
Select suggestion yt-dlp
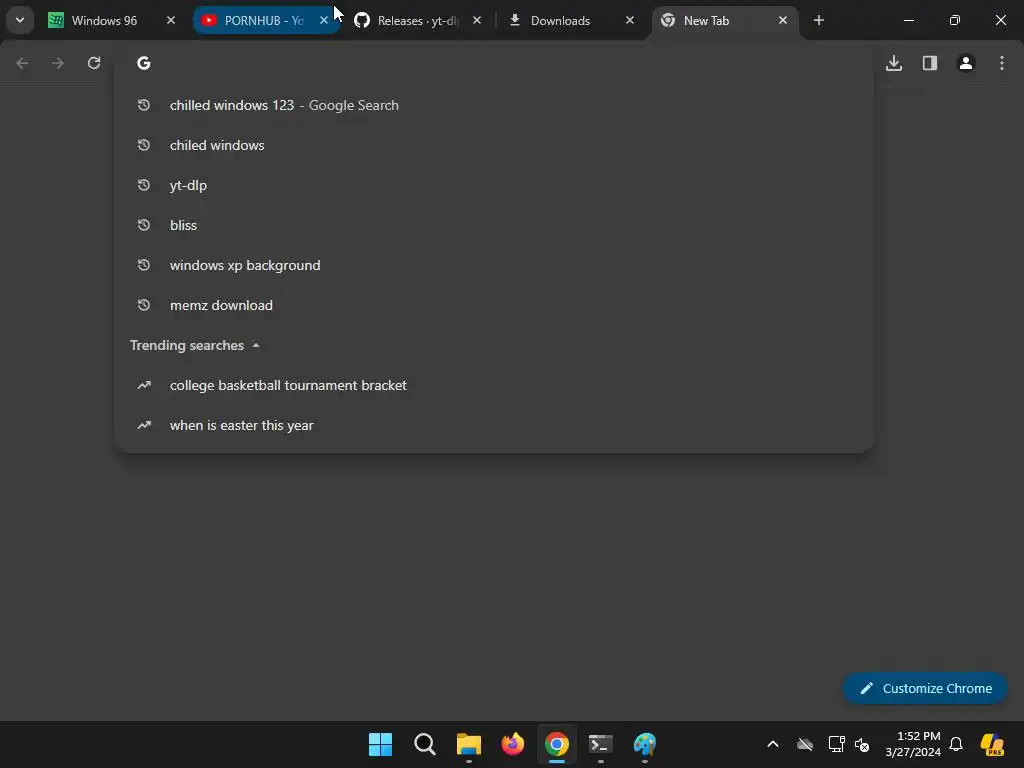point(494,185)
